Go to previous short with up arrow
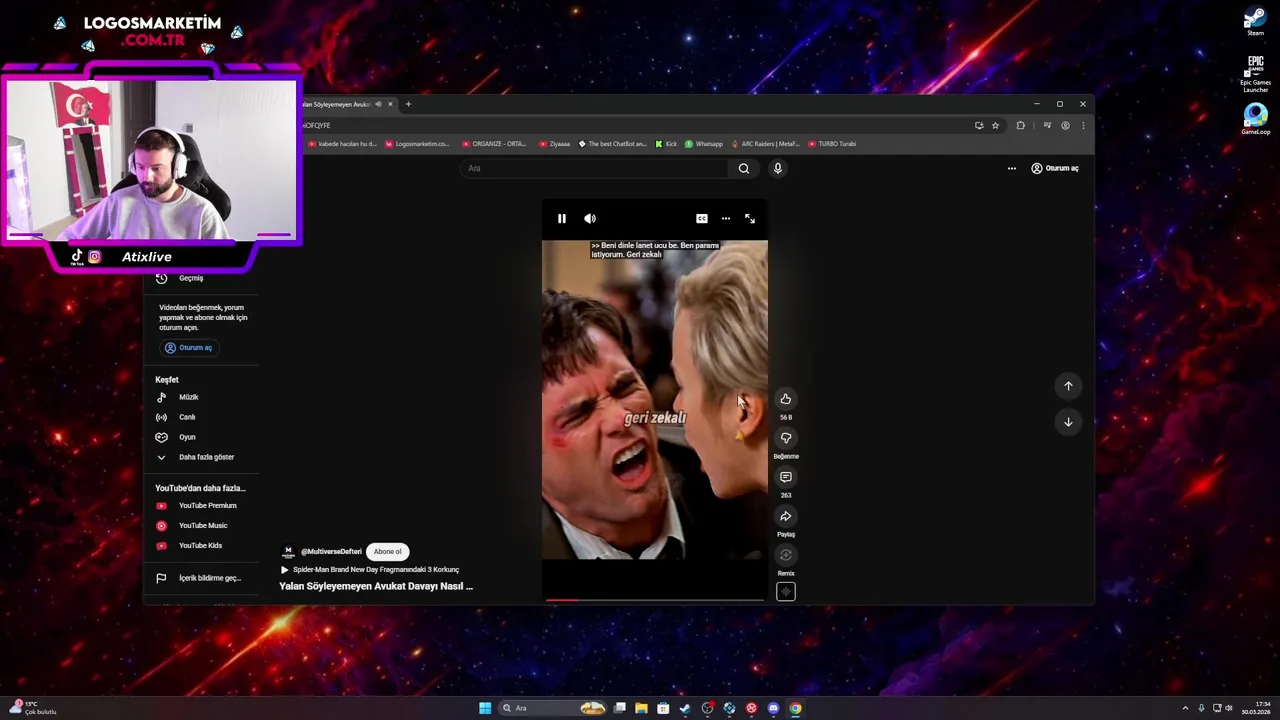 click(1068, 386)
